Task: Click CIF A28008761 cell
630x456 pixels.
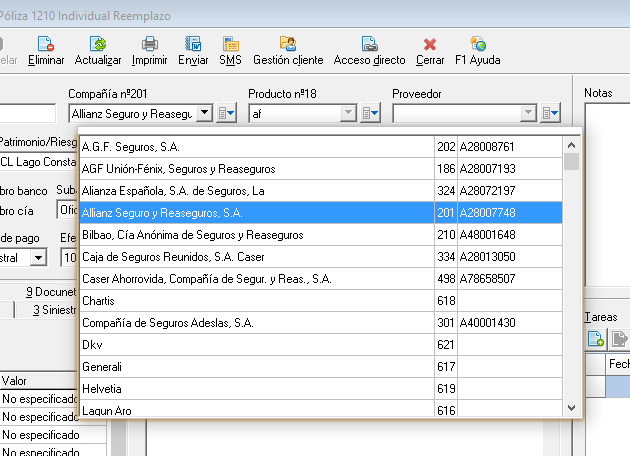Action: 510,147
